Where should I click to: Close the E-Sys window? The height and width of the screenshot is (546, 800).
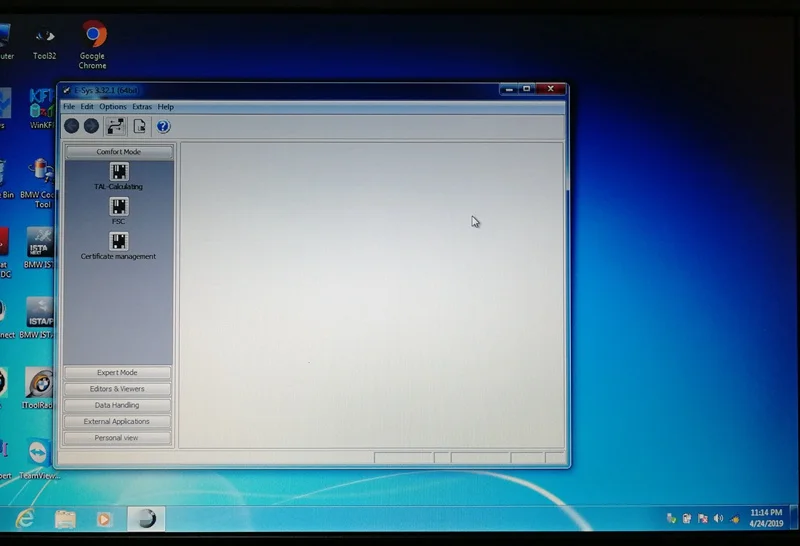click(551, 89)
